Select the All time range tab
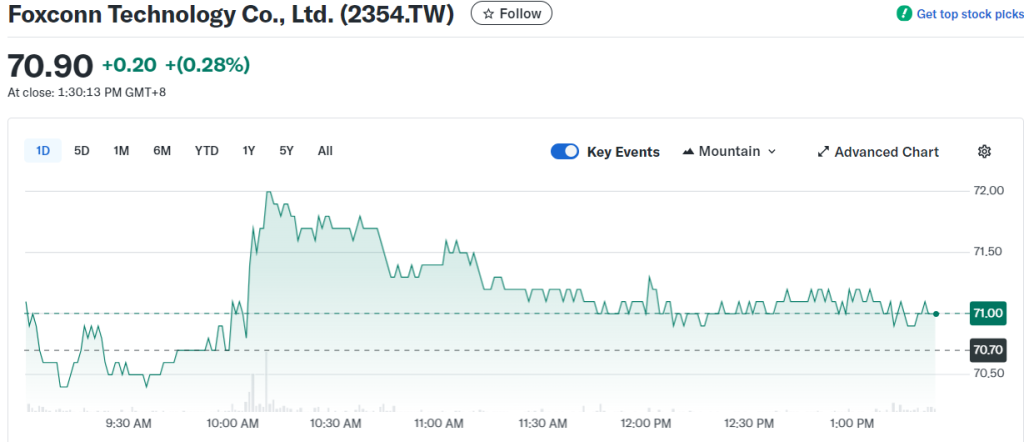The image size is (1024, 442). (x=325, y=151)
